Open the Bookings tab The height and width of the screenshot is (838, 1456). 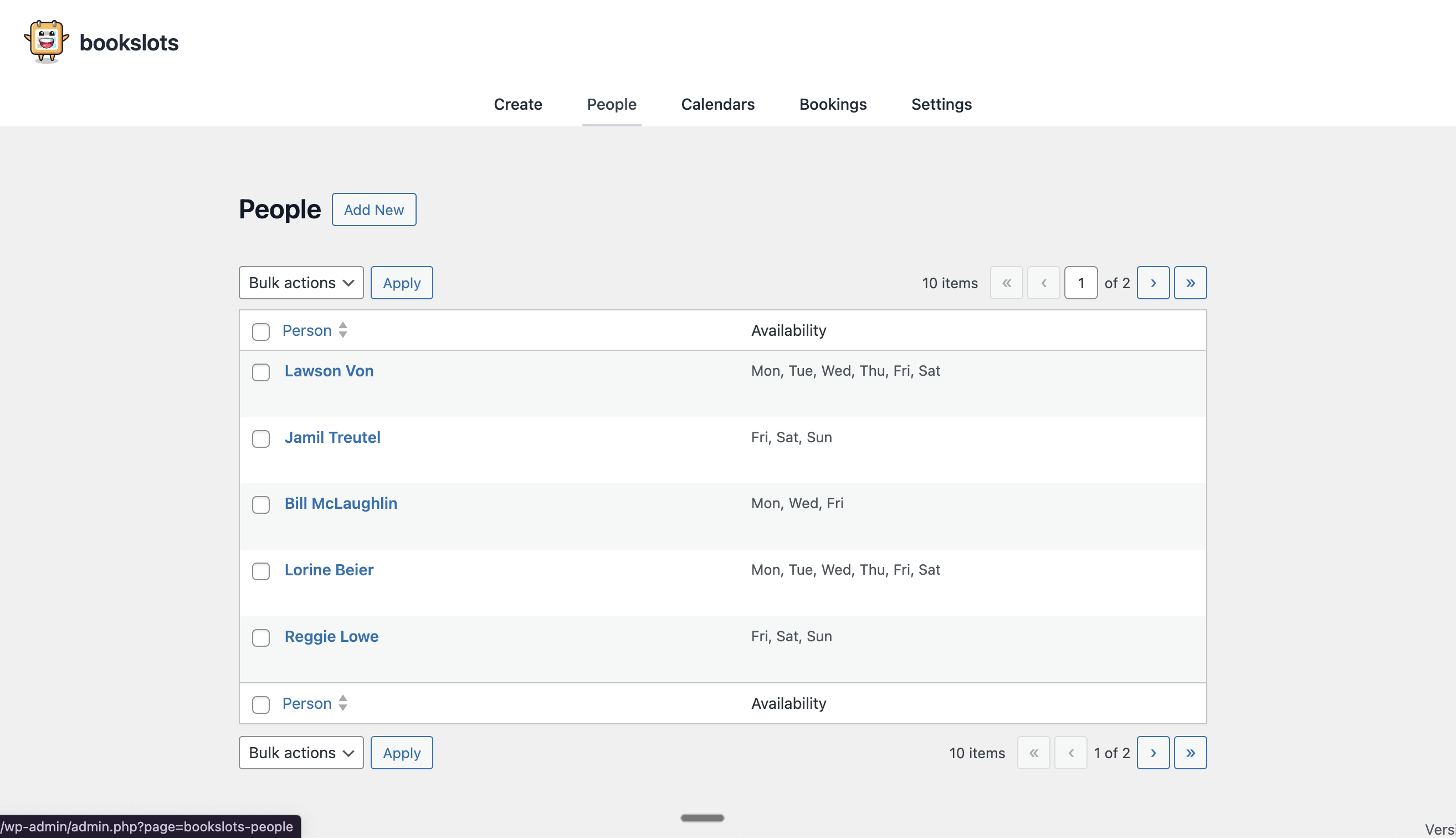pos(832,104)
